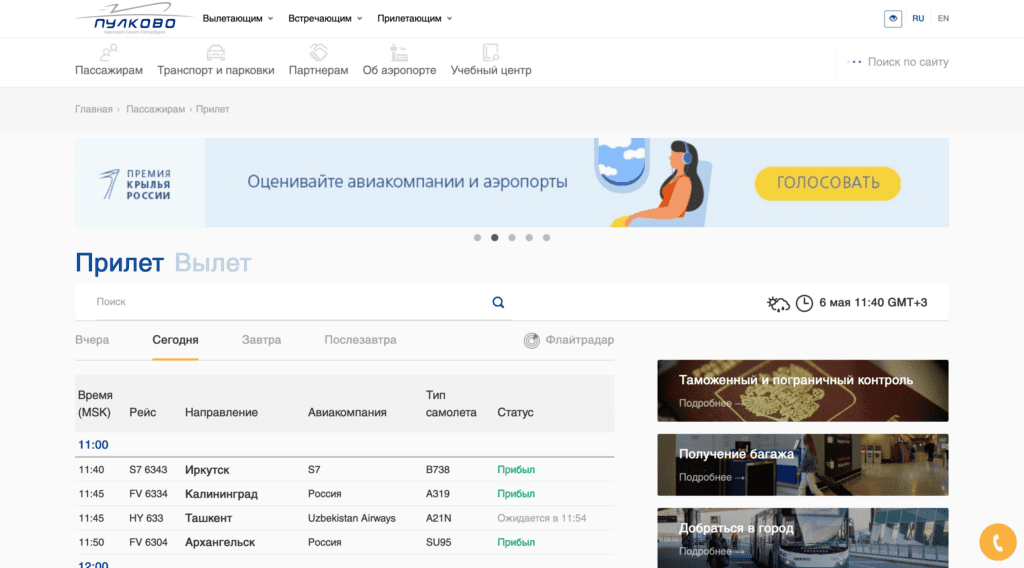
Task: Open Таможенный и пограничный контроль card
Action: [x=803, y=390]
